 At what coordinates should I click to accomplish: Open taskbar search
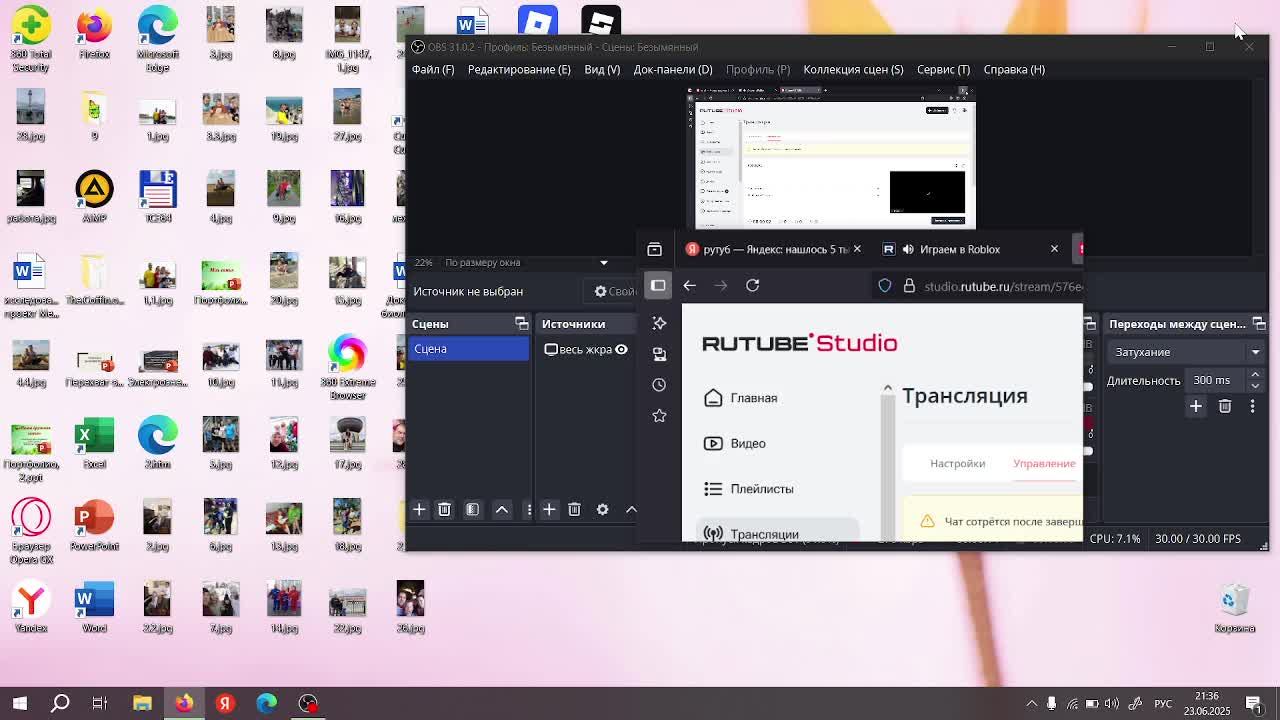click(60, 703)
